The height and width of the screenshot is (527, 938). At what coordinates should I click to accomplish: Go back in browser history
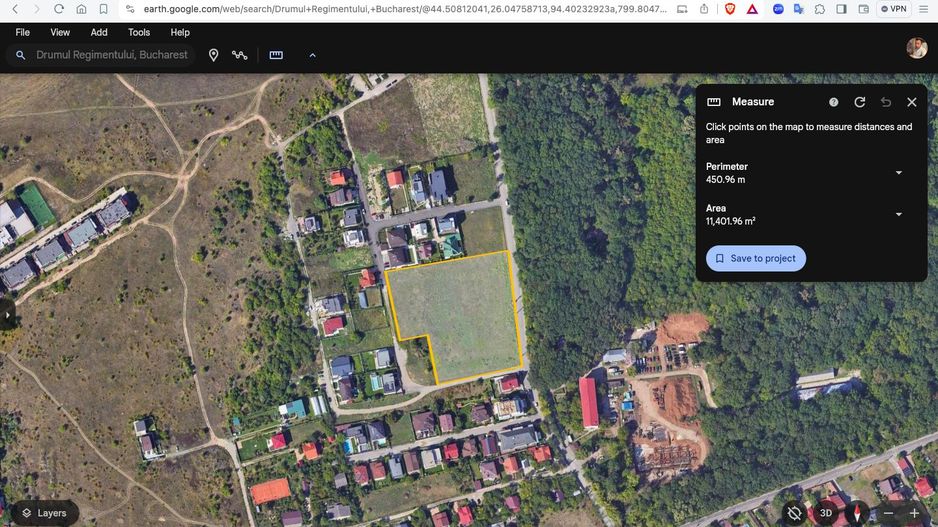click(x=16, y=9)
